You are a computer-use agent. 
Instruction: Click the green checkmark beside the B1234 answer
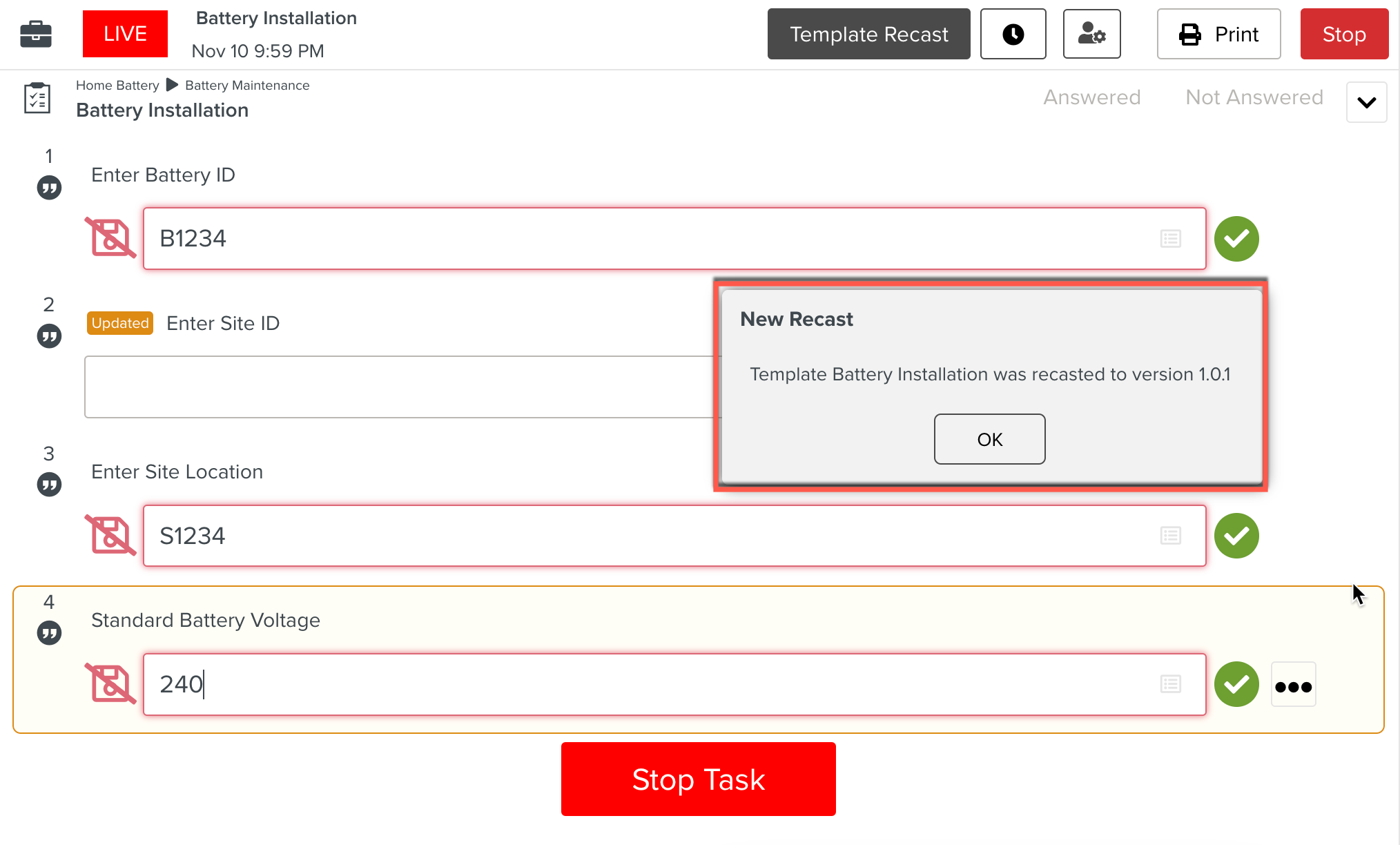click(1236, 238)
